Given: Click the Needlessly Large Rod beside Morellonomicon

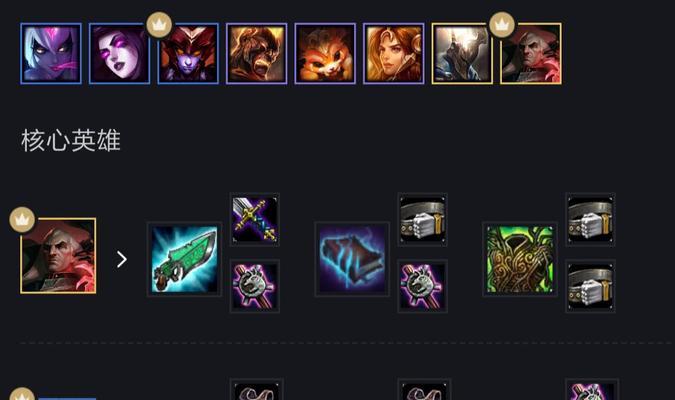Looking at the screenshot, I should (x=422, y=286).
